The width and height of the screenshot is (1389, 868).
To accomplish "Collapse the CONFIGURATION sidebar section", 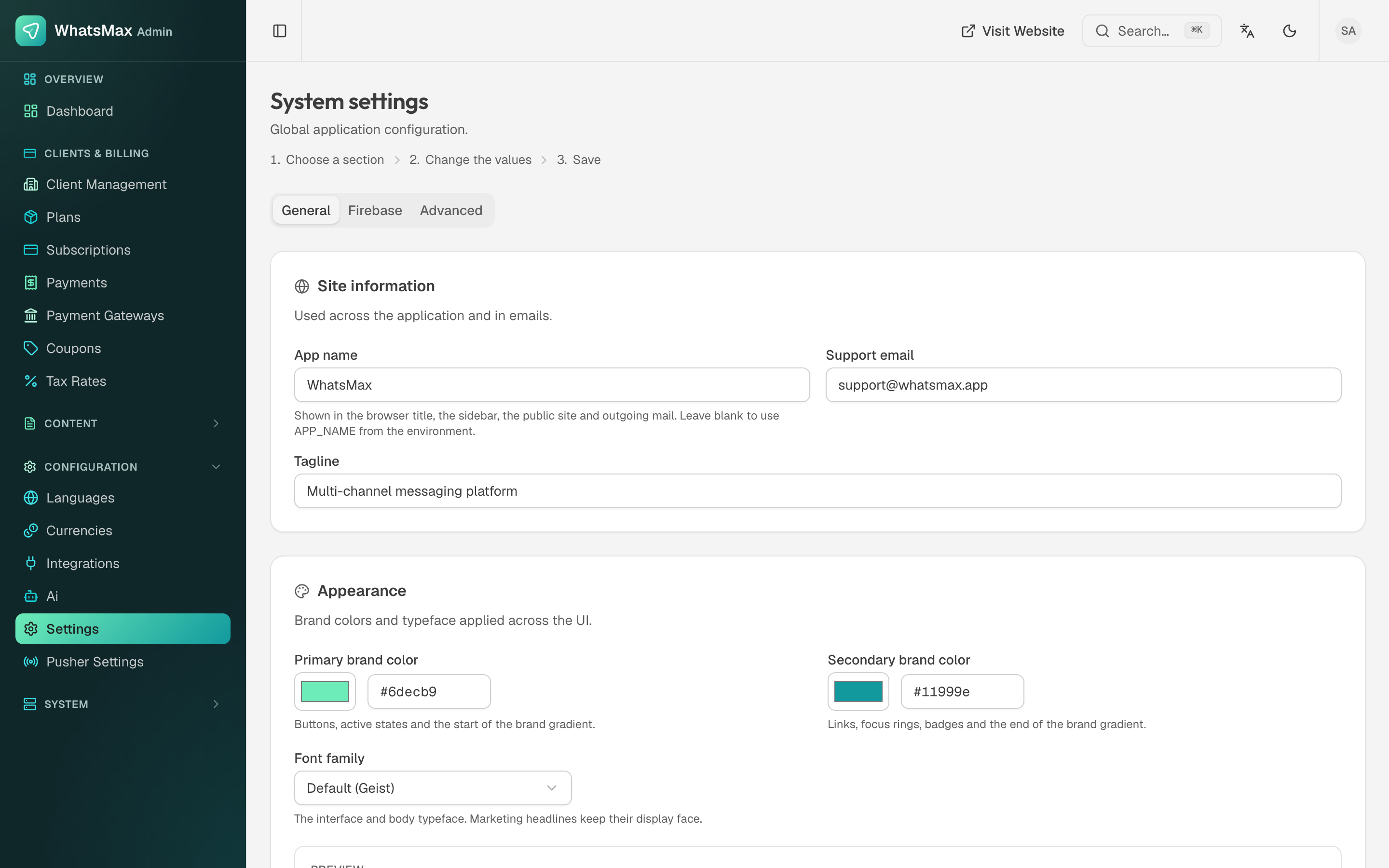I will click(x=123, y=467).
